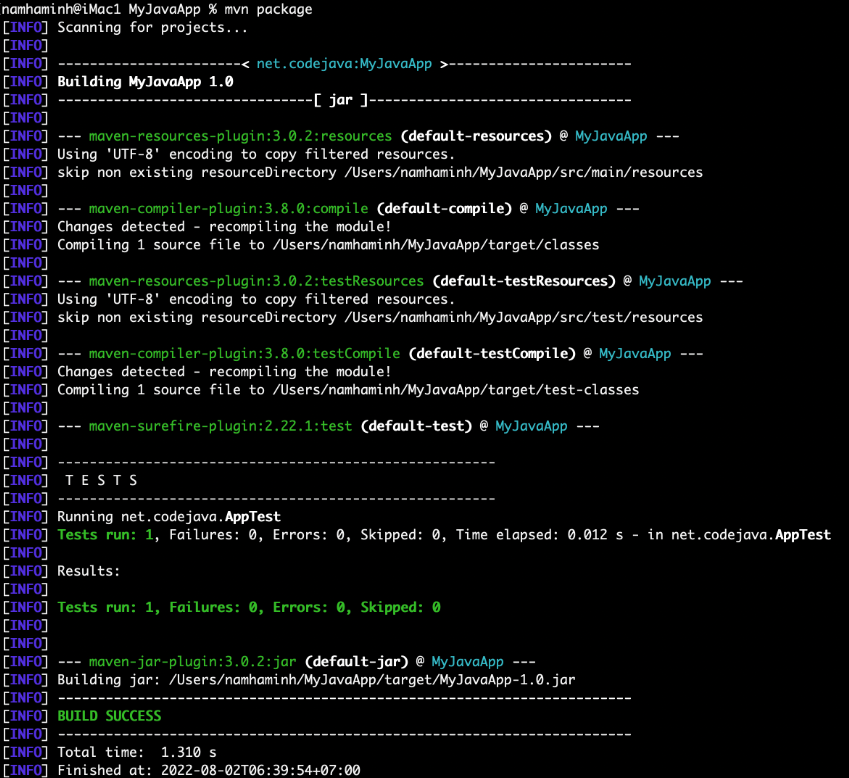849x778 pixels.
Task: Click the mvn package command text
Action: coord(269,9)
